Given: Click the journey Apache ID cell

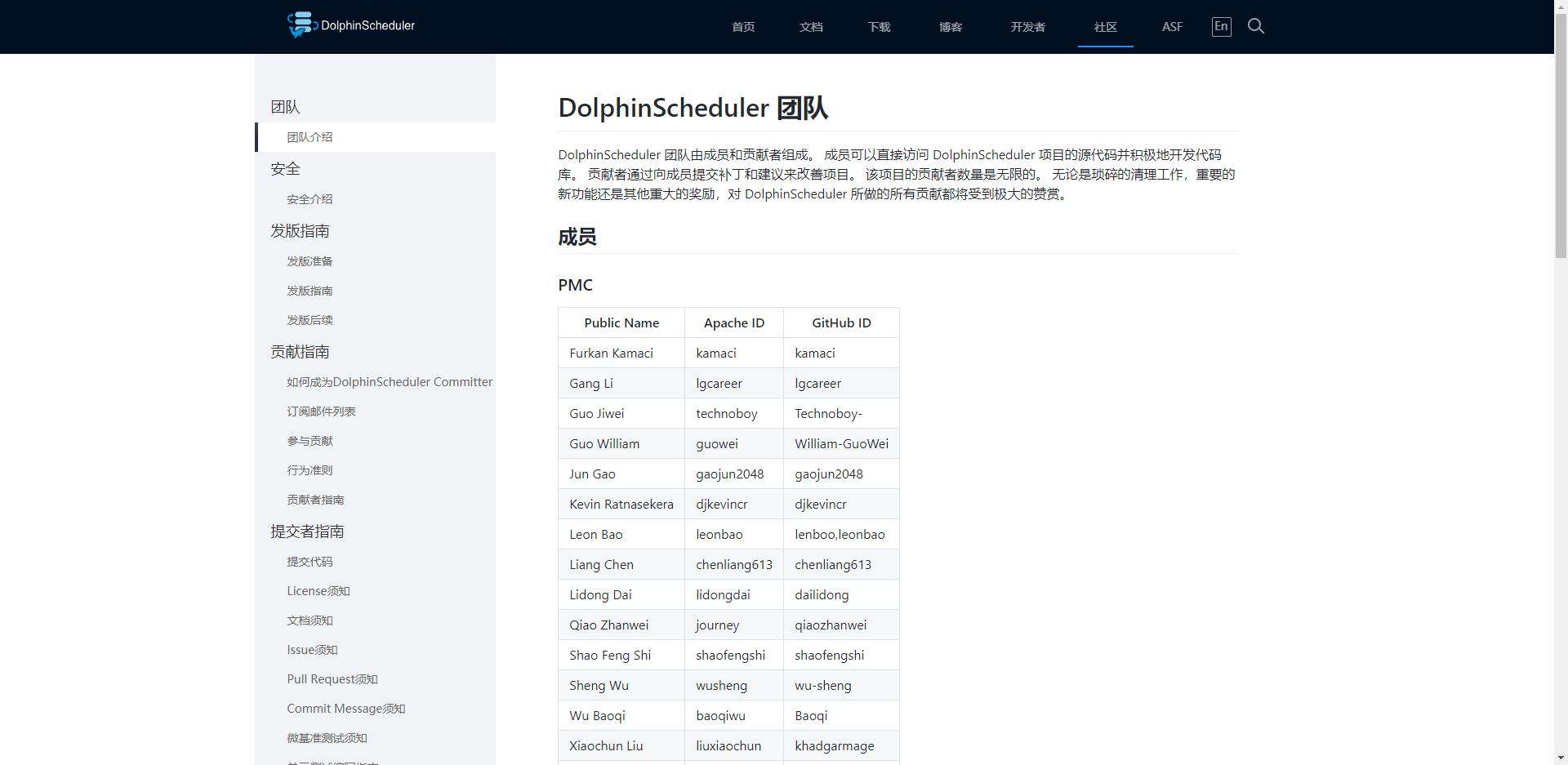Looking at the screenshot, I should (x=734, y=625).
